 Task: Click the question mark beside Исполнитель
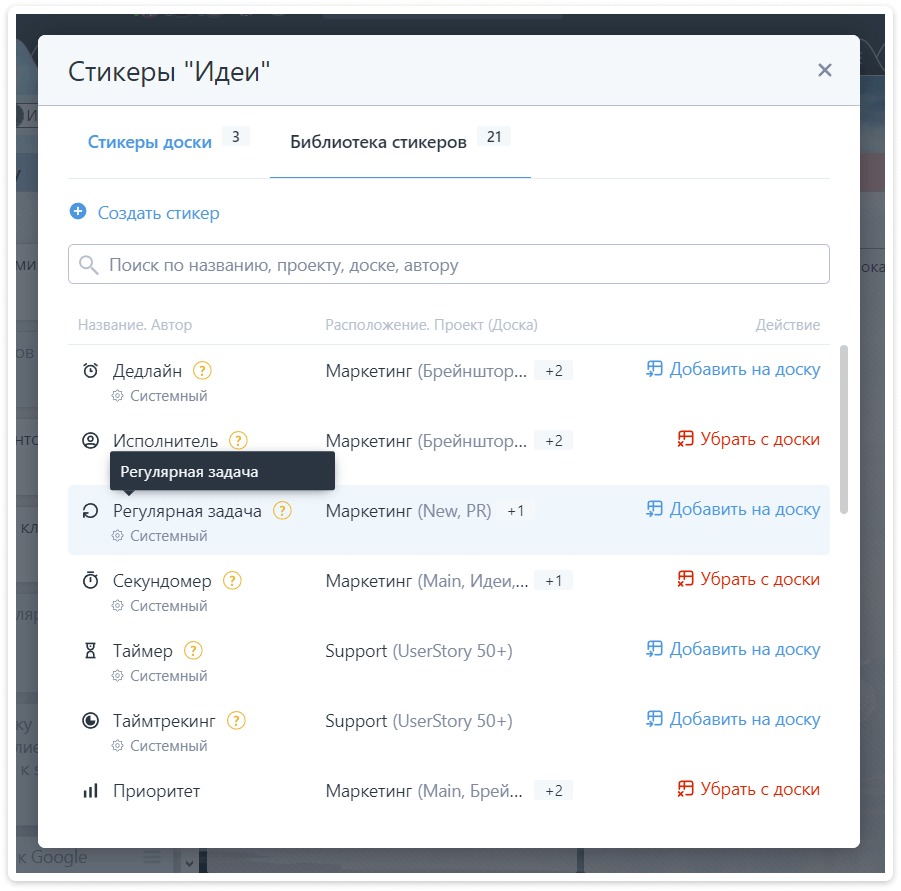(x=238, y=440)
